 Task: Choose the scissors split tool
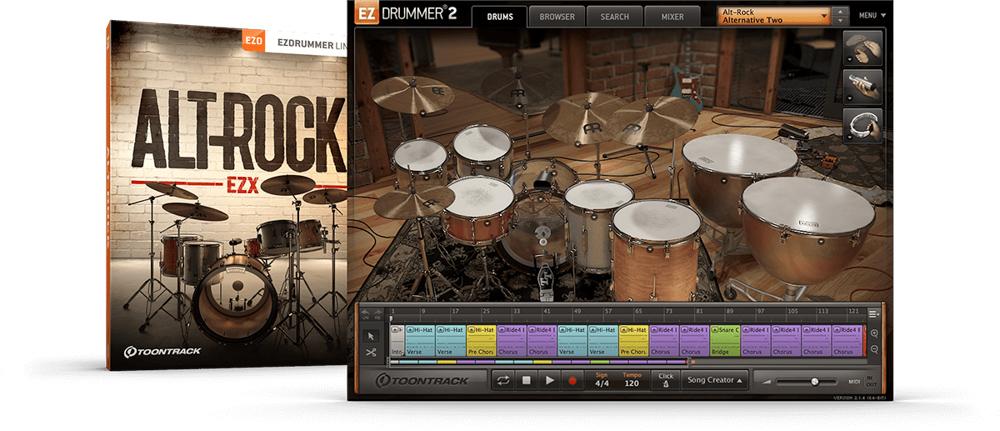pyautogui.click(x=371, y=352)
